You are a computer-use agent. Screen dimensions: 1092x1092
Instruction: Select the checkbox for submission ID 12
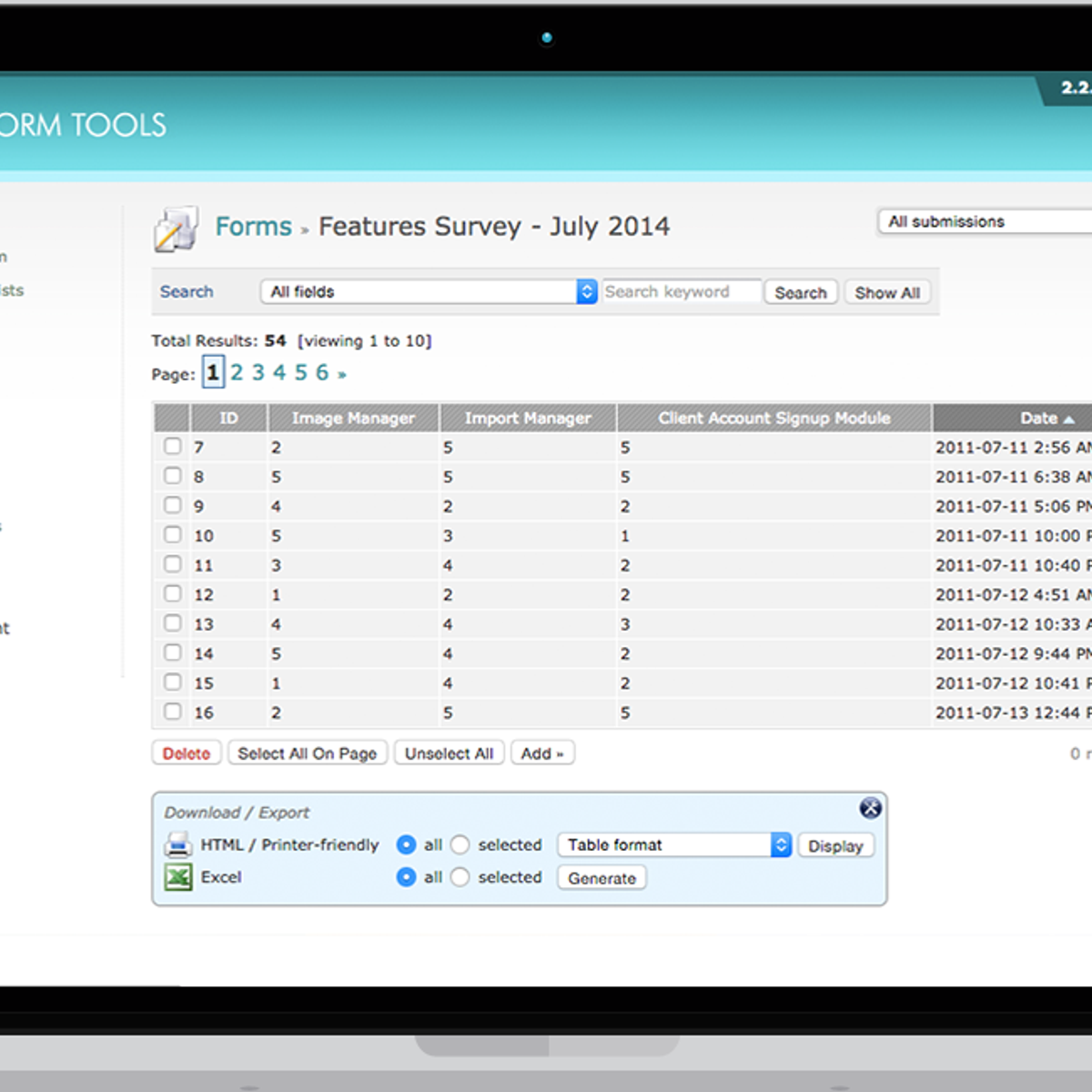[173, 593]
